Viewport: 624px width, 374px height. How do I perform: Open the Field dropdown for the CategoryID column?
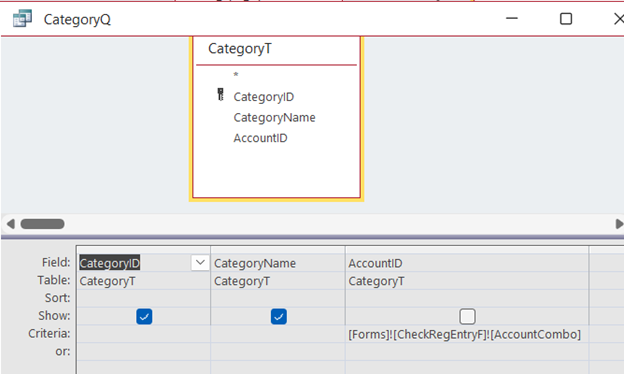point(200,263)
